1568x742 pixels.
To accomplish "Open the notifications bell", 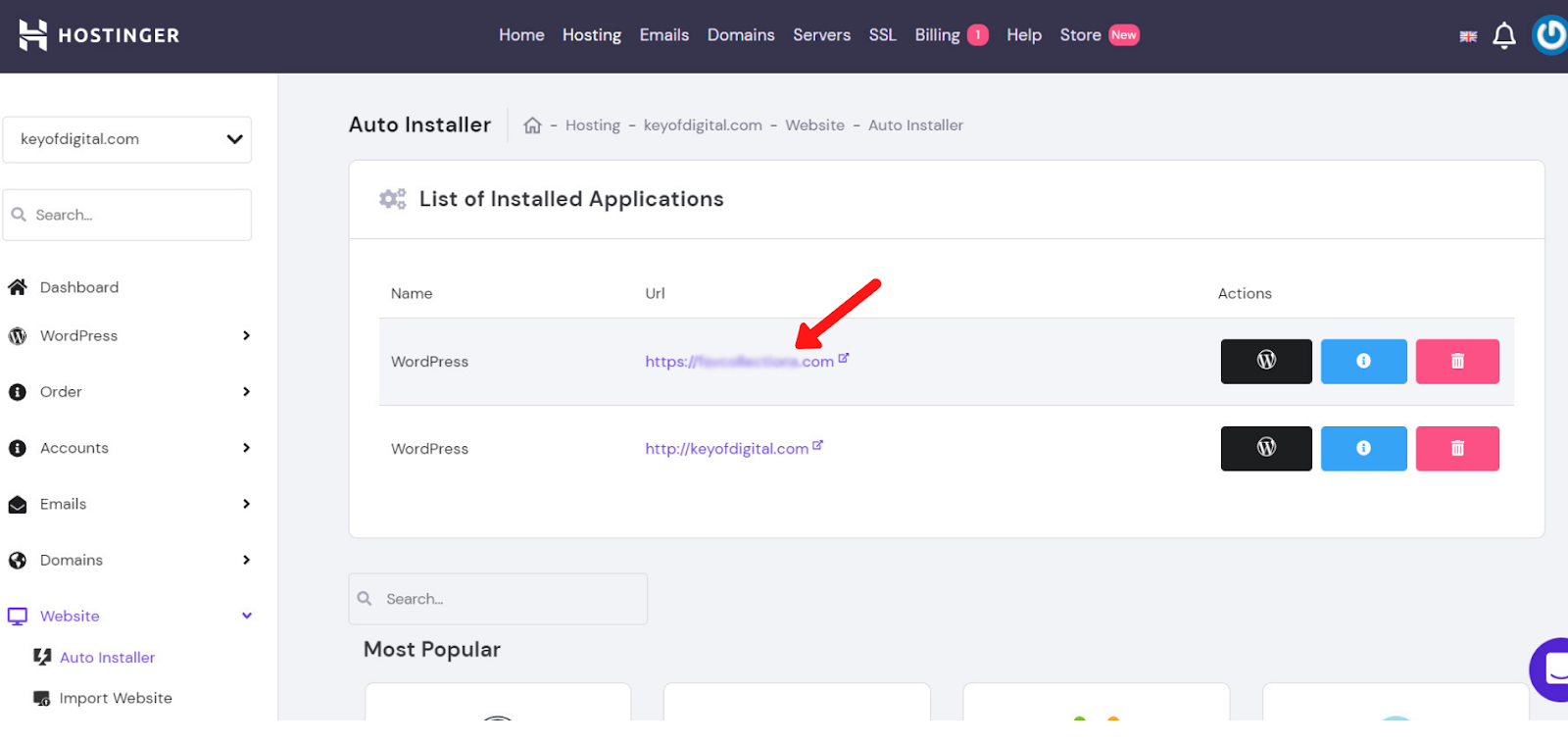I will 1503,36.
